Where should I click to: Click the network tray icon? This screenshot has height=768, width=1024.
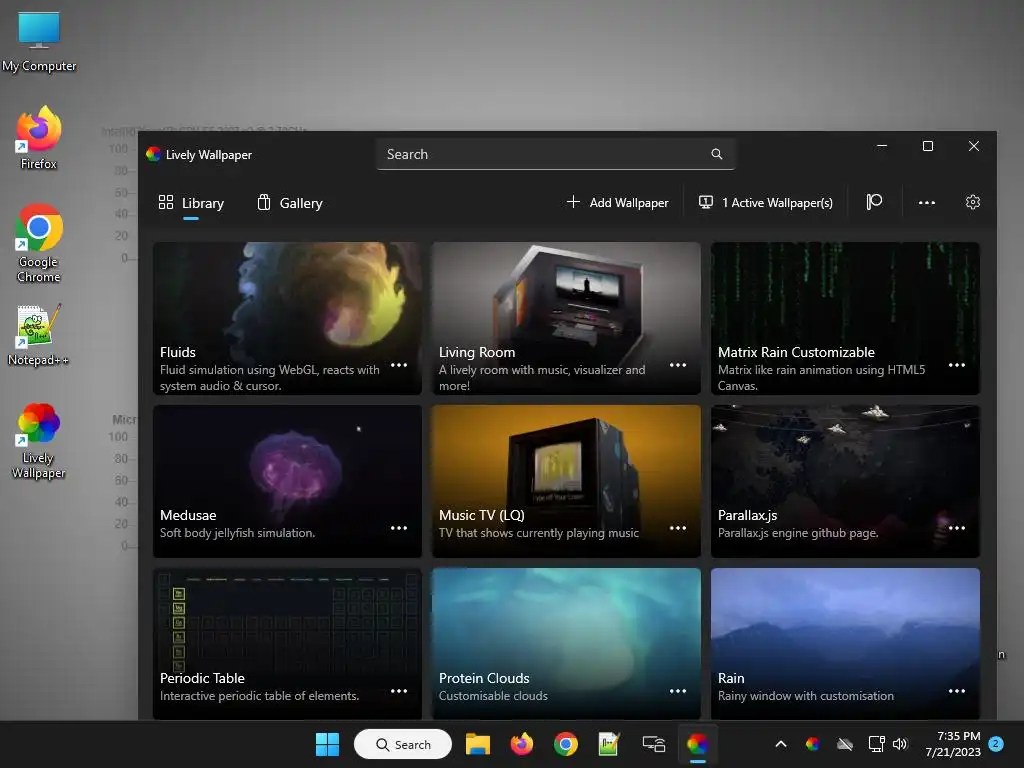click(876, 744)
